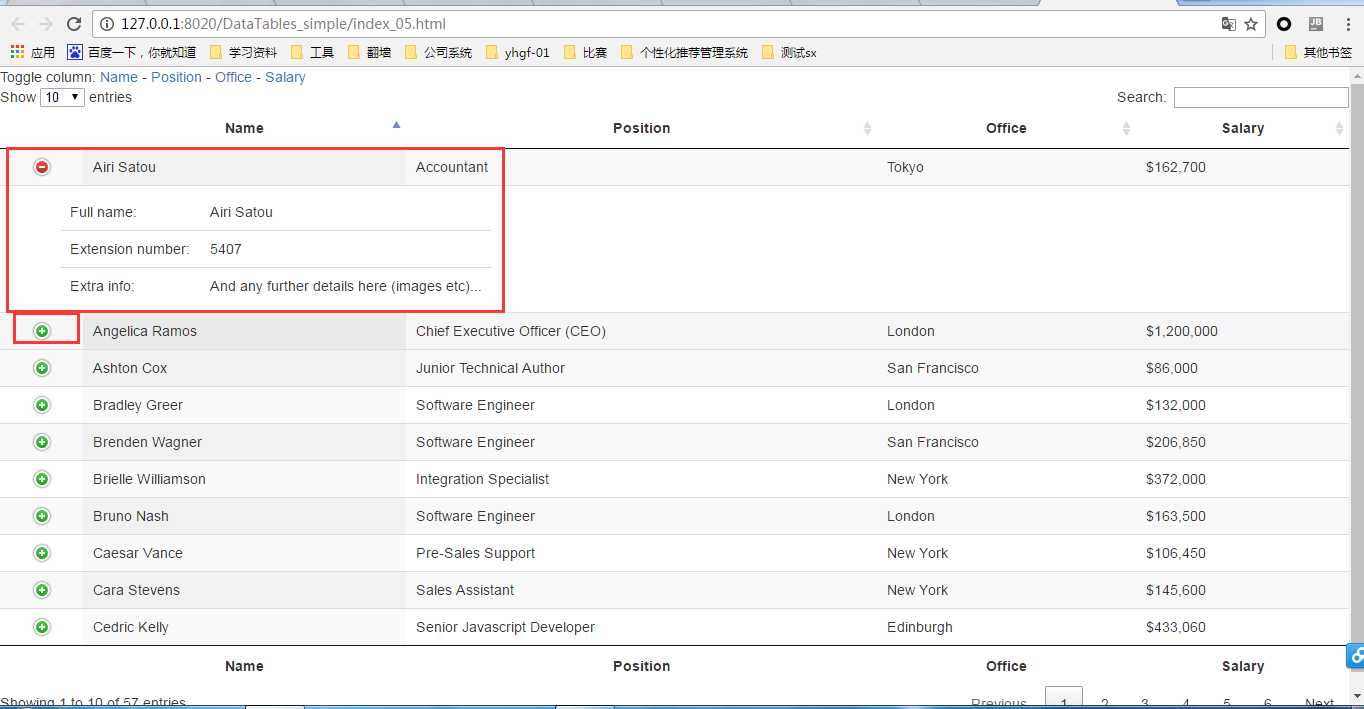Viewport: 1364px width, 709px height.
Task: Expand details for Caesar Vance
Action: 42,553
